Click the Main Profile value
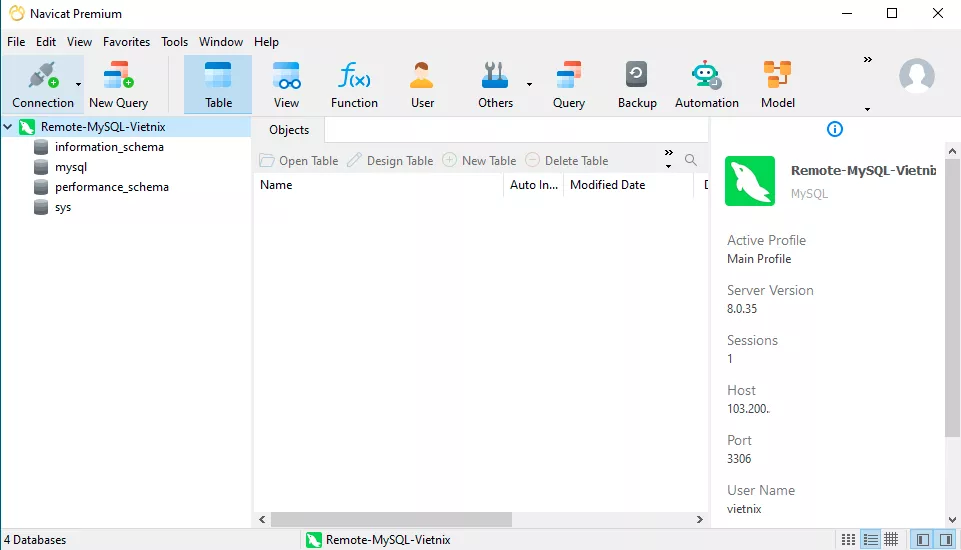Viewport: 961px width, 550px height. (759, 259)
